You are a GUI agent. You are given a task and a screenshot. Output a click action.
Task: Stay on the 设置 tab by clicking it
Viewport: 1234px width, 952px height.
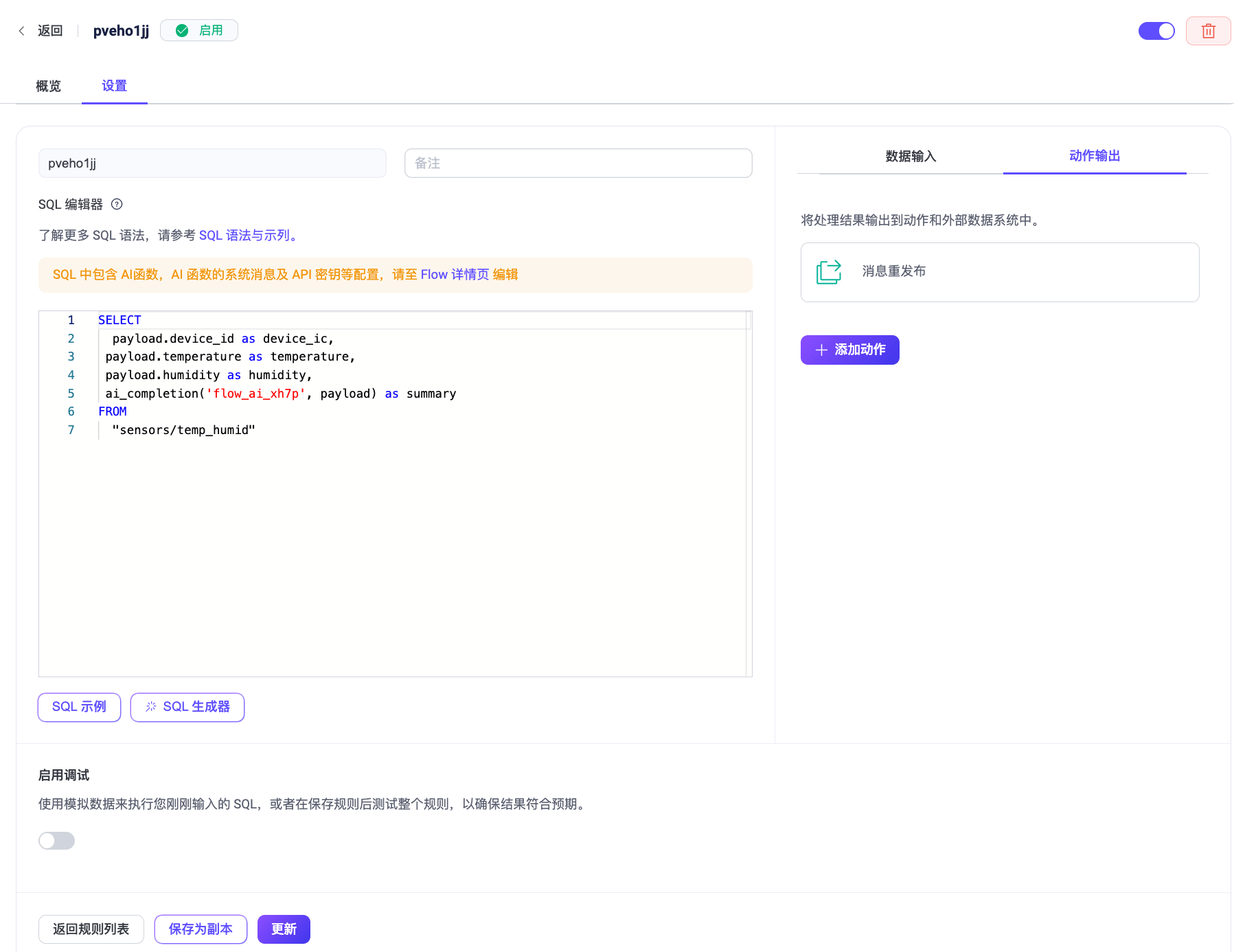coord(114,86)
